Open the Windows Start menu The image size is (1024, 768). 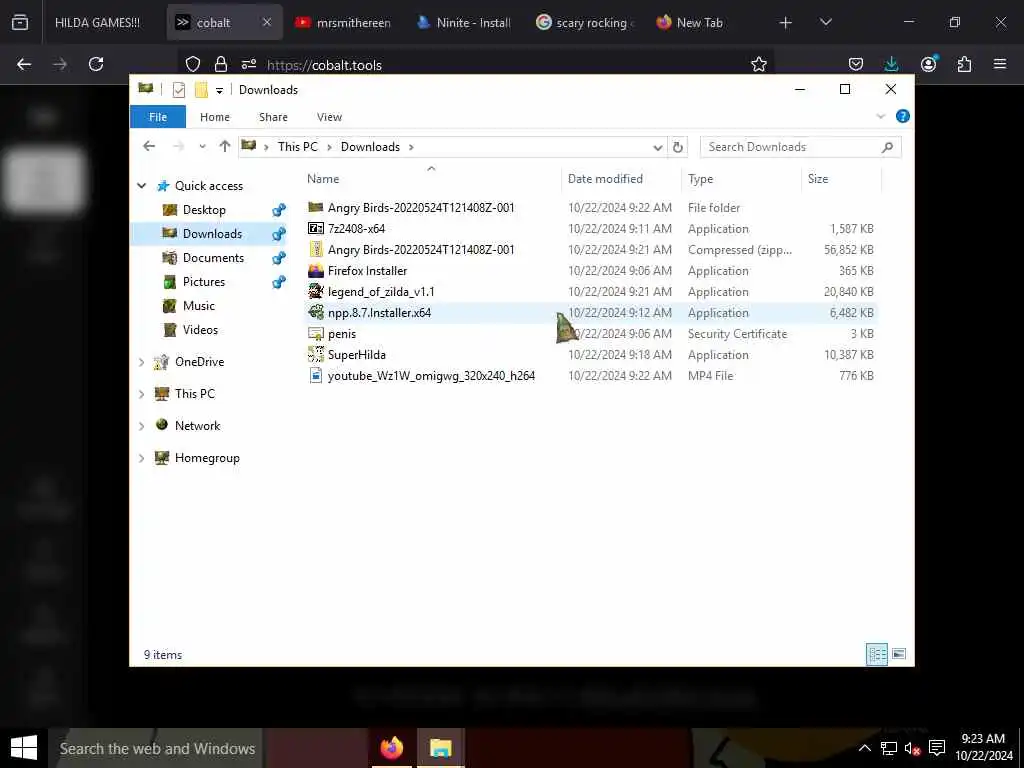[x=24, y=748]
